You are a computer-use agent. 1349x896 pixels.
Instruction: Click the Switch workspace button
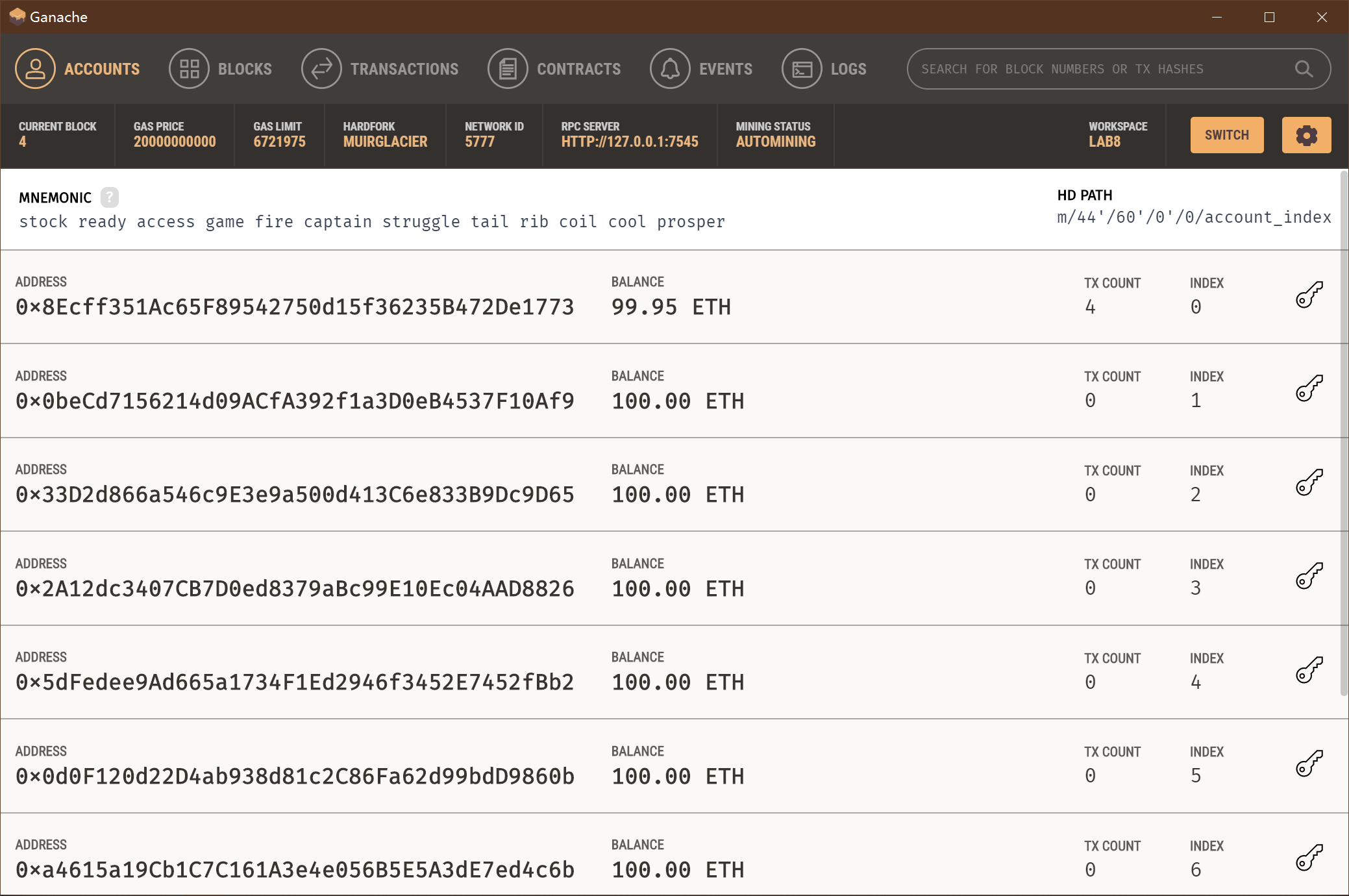[1227, 135]
